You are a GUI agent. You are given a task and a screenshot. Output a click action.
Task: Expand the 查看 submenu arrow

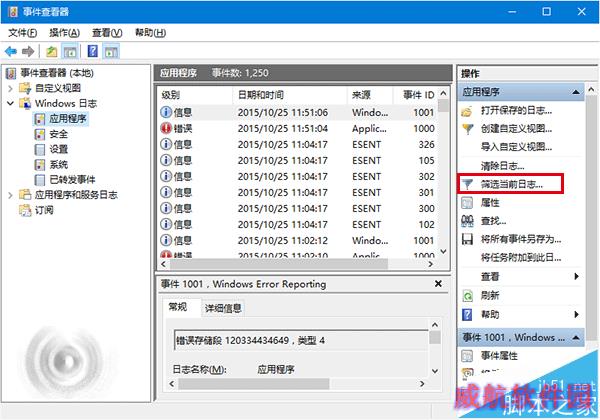click(576, 277)
